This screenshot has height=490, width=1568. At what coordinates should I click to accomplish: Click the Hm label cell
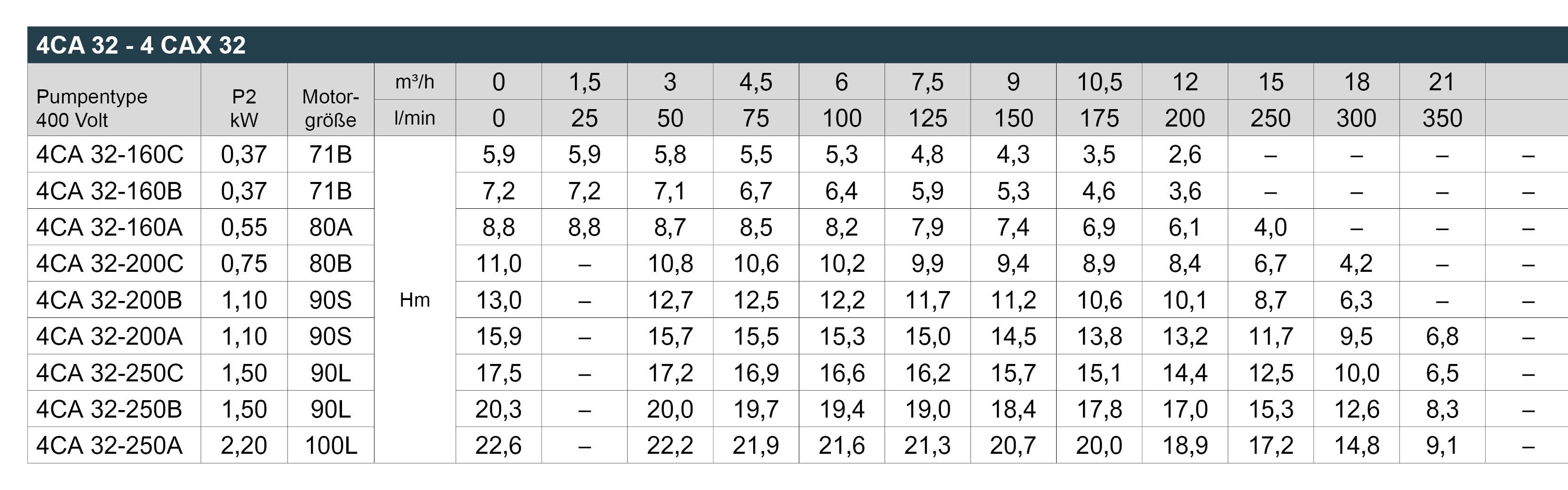click(414, 300)
